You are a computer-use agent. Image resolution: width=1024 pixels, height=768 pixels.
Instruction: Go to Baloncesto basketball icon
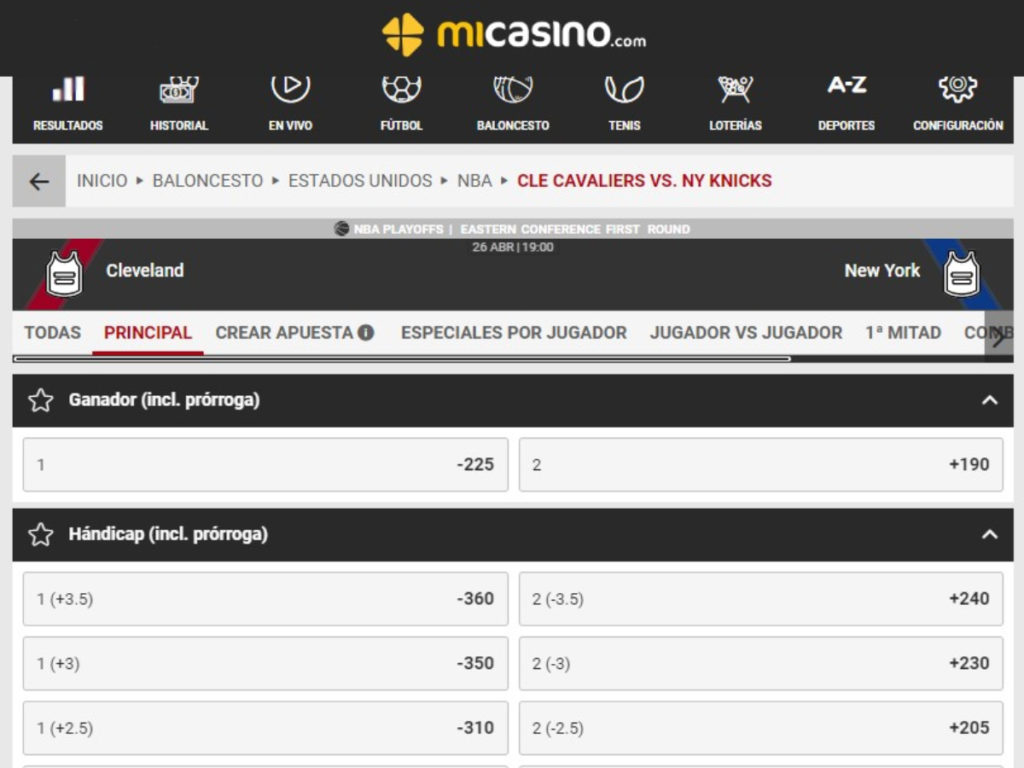(513, 89)
